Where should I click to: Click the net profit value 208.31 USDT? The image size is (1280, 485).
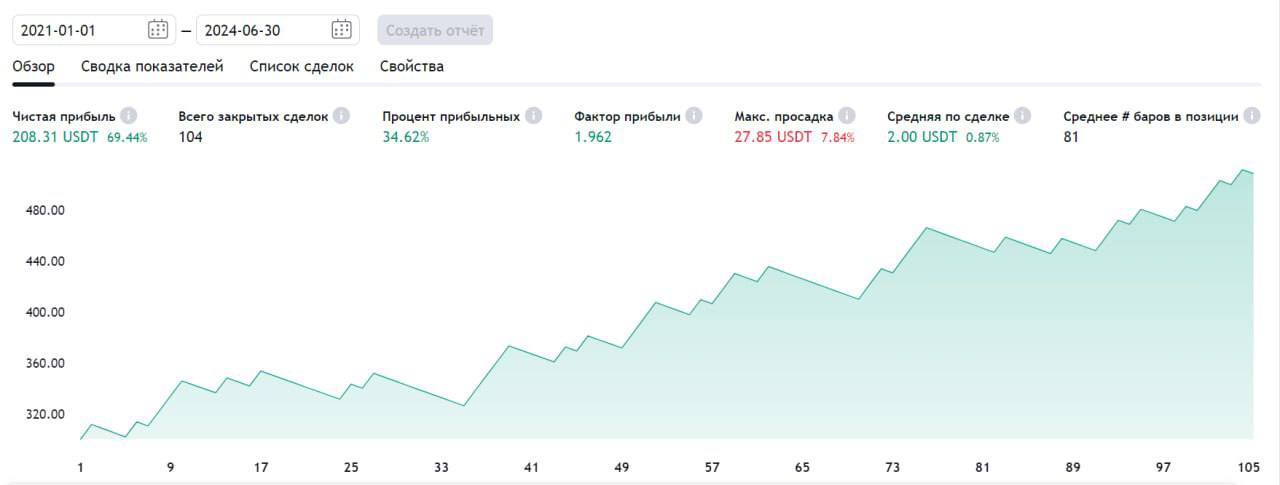(55, 137)
